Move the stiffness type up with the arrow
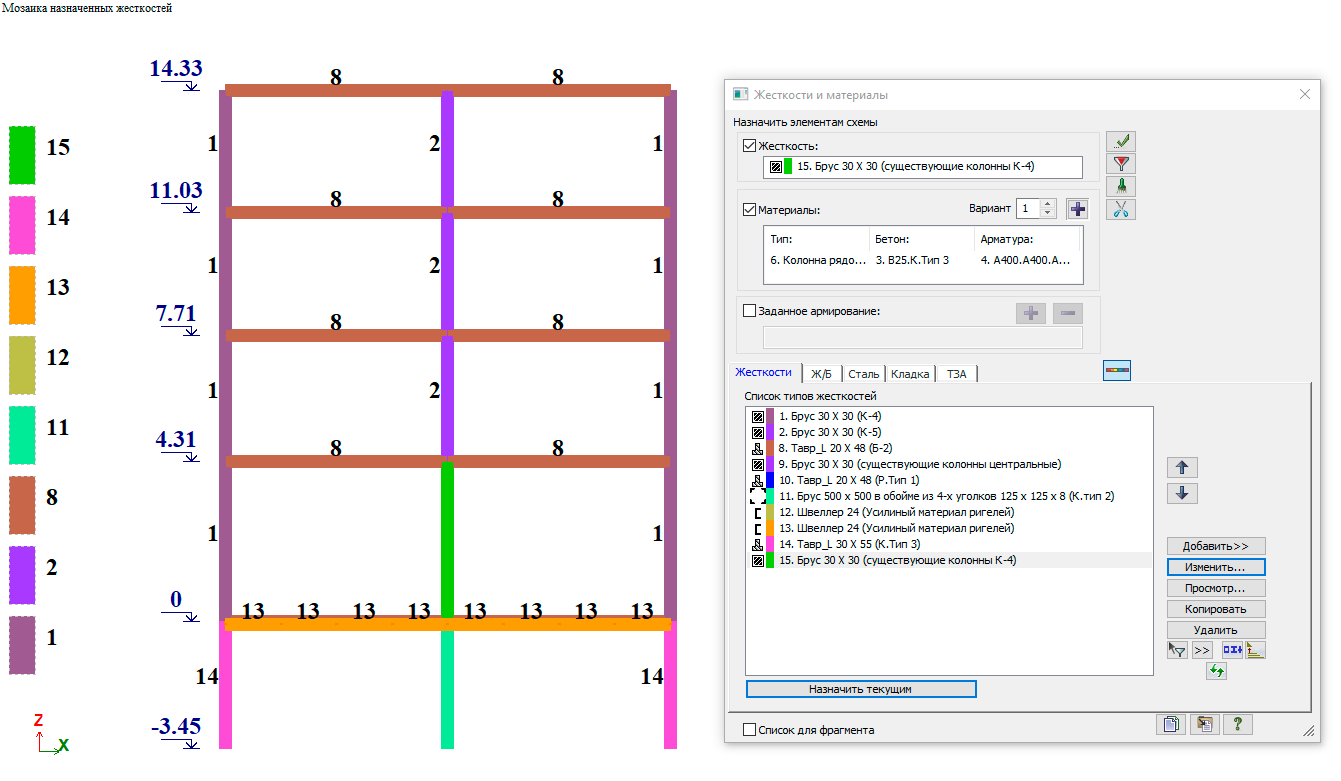The height and width of the screenshot is (781, 1341). click(x=1182, y=467)
